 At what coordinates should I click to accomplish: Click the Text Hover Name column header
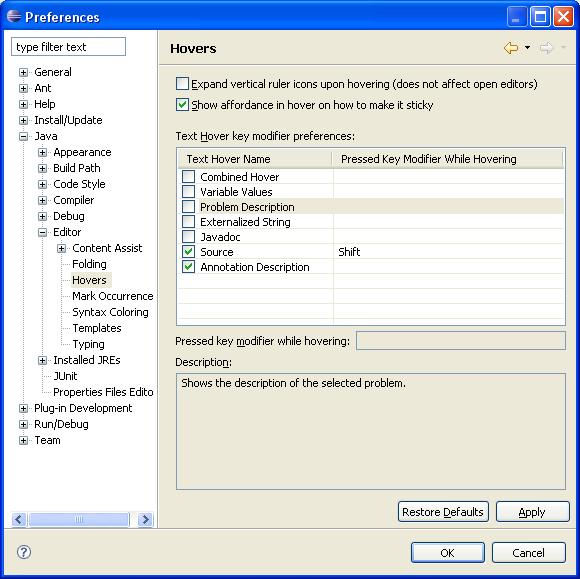(x=255, y=159)
